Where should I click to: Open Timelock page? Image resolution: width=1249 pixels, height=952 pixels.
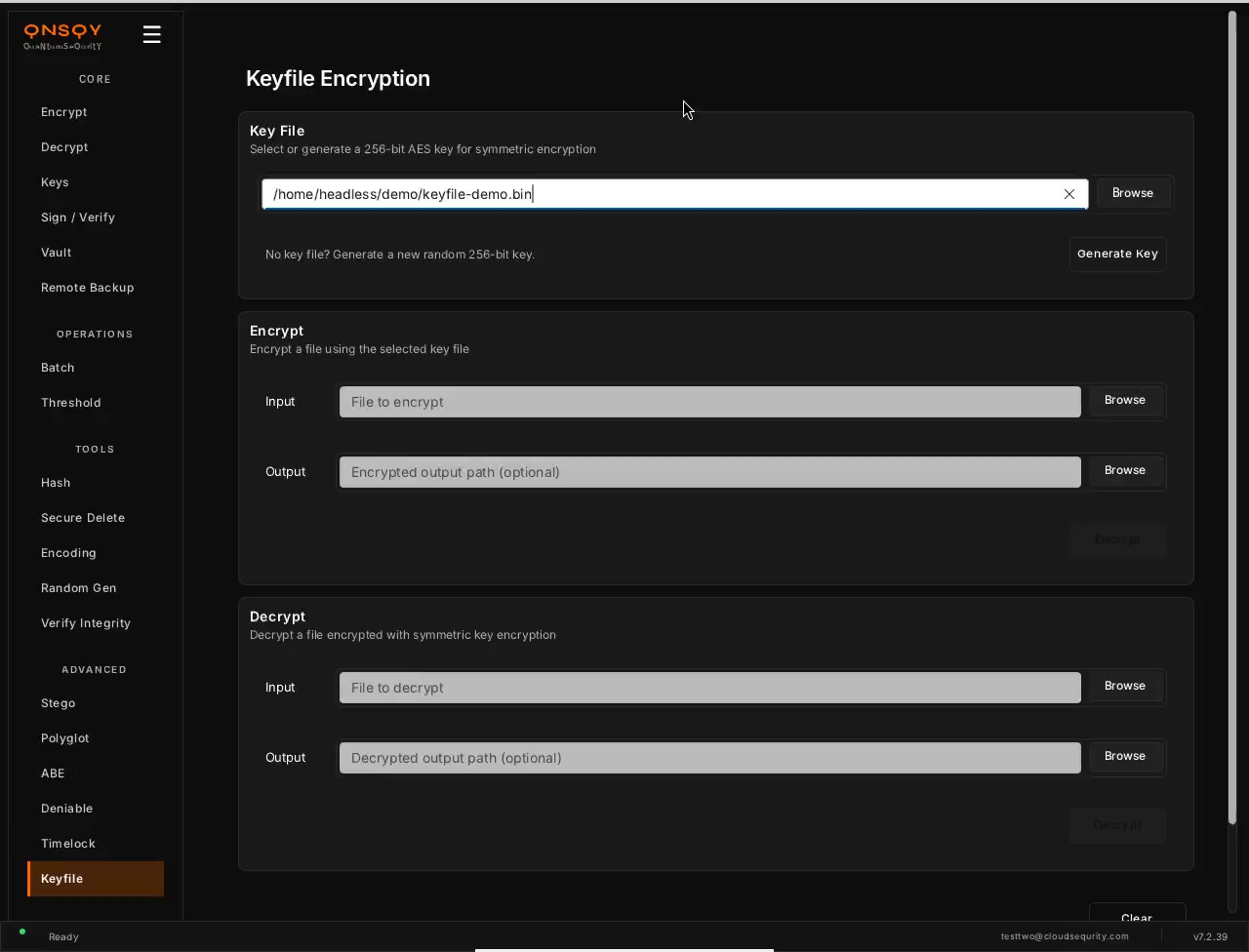point(96,844)
